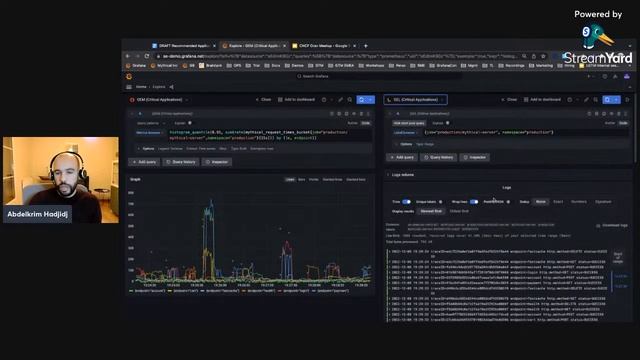The image size is (640, 360).
Task: Toggle the Wrap lines switch
Action: (x=474, y=202)
